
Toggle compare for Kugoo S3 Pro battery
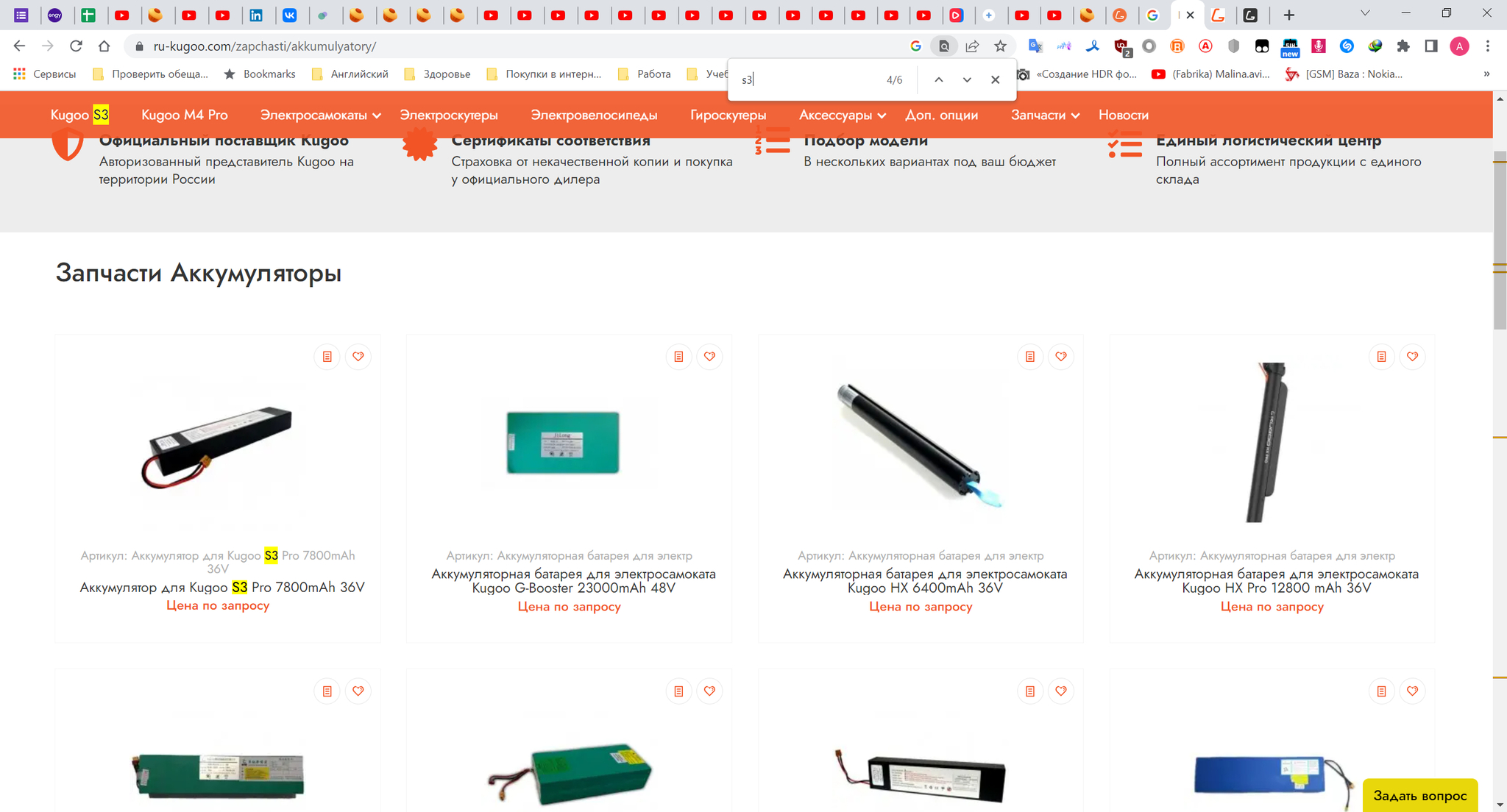click(x=327, y=357)
